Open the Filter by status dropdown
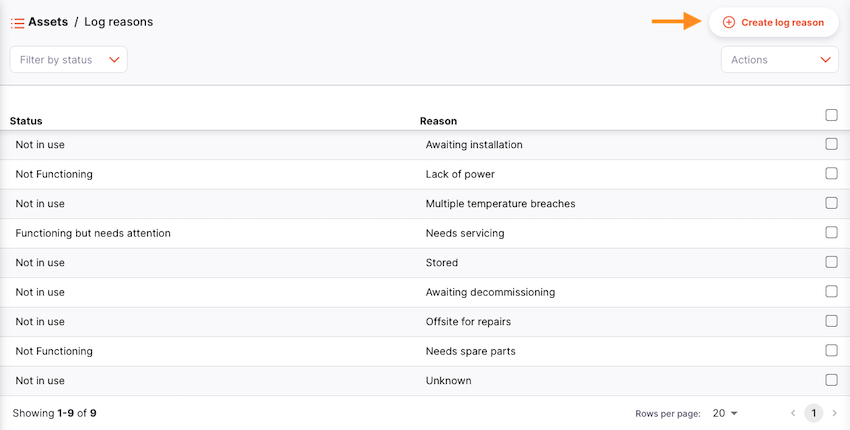Screen dimensions: 850x430 pos(68,60)
